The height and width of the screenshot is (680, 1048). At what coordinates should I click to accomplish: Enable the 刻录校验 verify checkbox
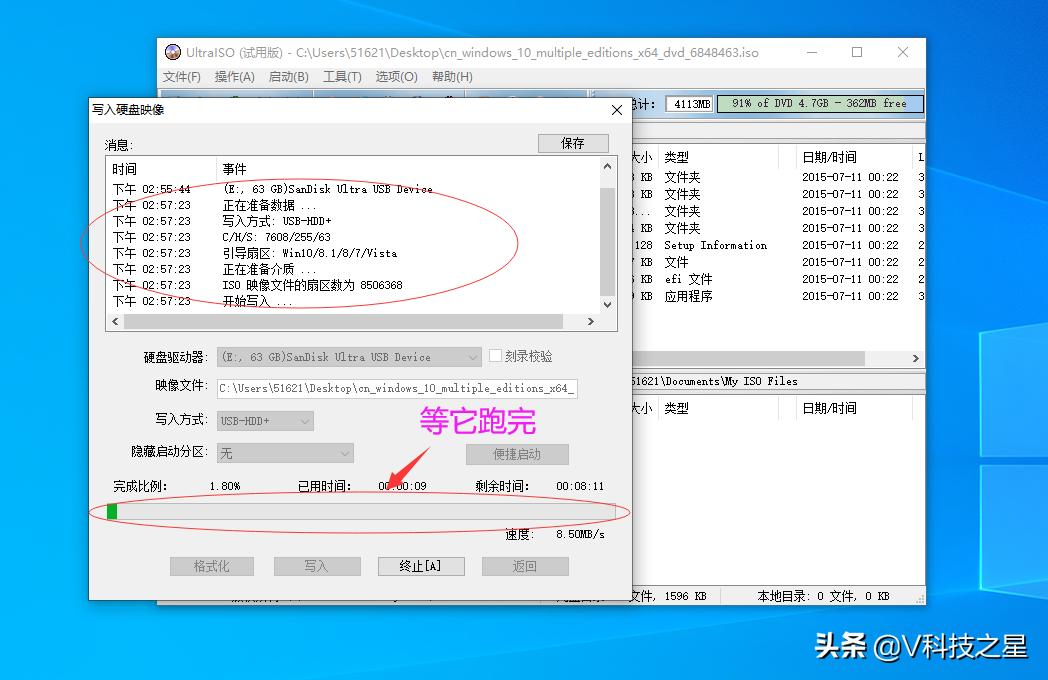(x=495, y=357)
